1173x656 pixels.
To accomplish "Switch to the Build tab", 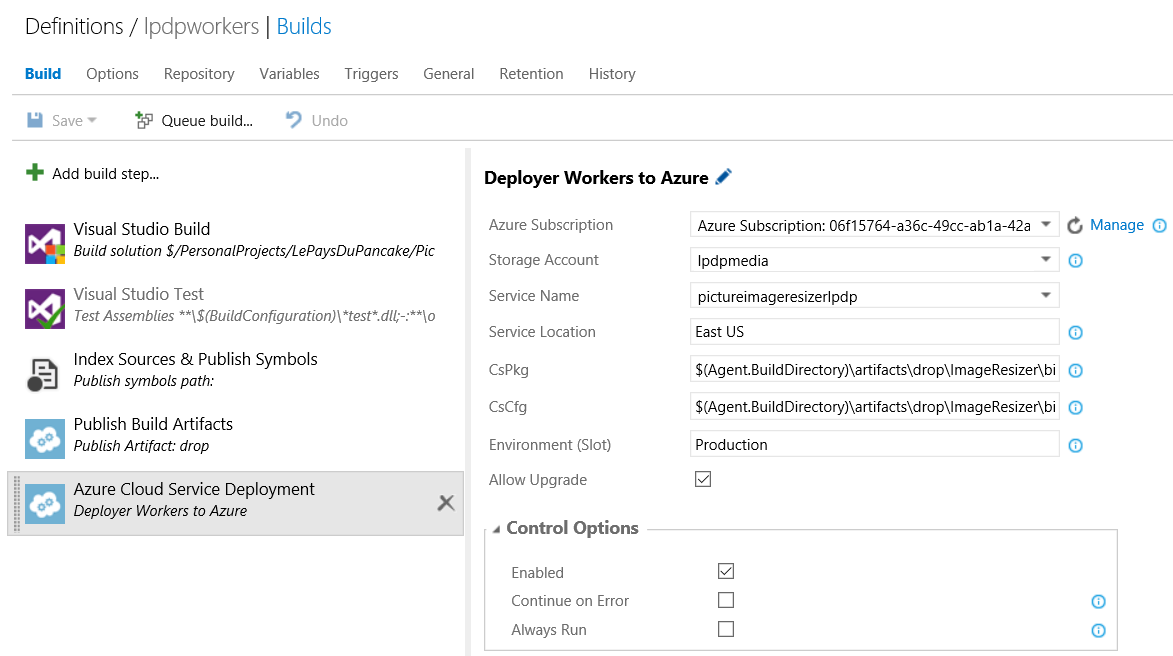I will [x=43, y=73].
